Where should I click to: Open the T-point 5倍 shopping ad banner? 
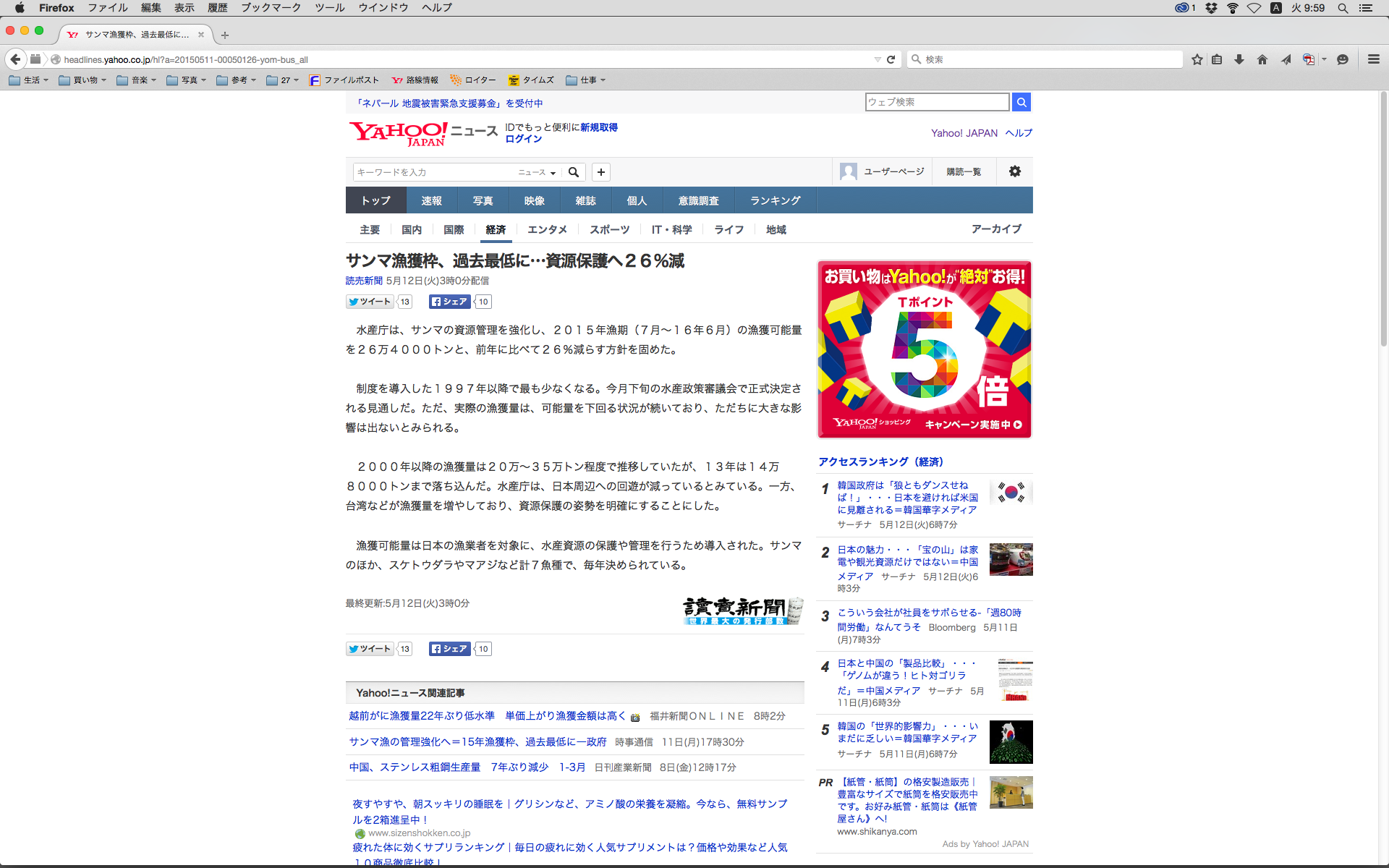(924, 349)
